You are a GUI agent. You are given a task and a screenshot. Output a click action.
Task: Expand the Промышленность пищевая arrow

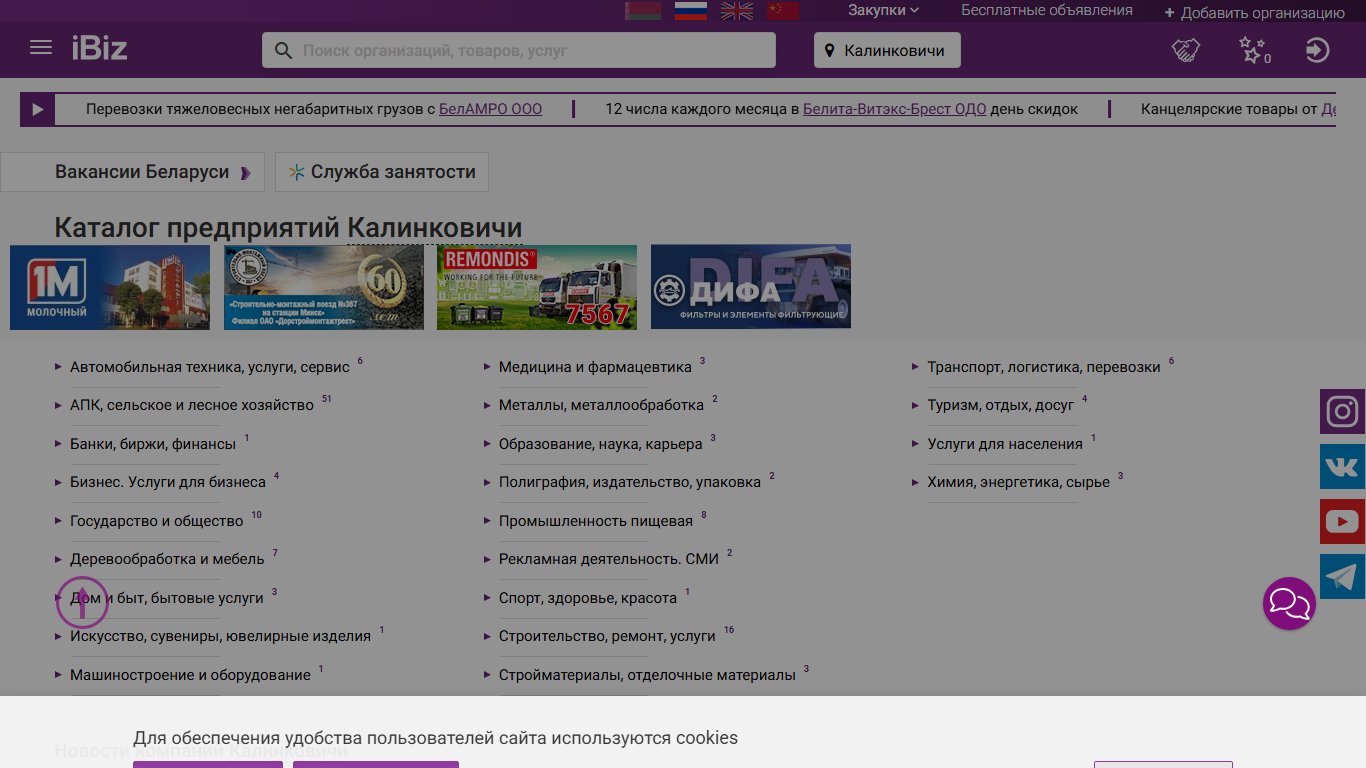pos(487,520)
